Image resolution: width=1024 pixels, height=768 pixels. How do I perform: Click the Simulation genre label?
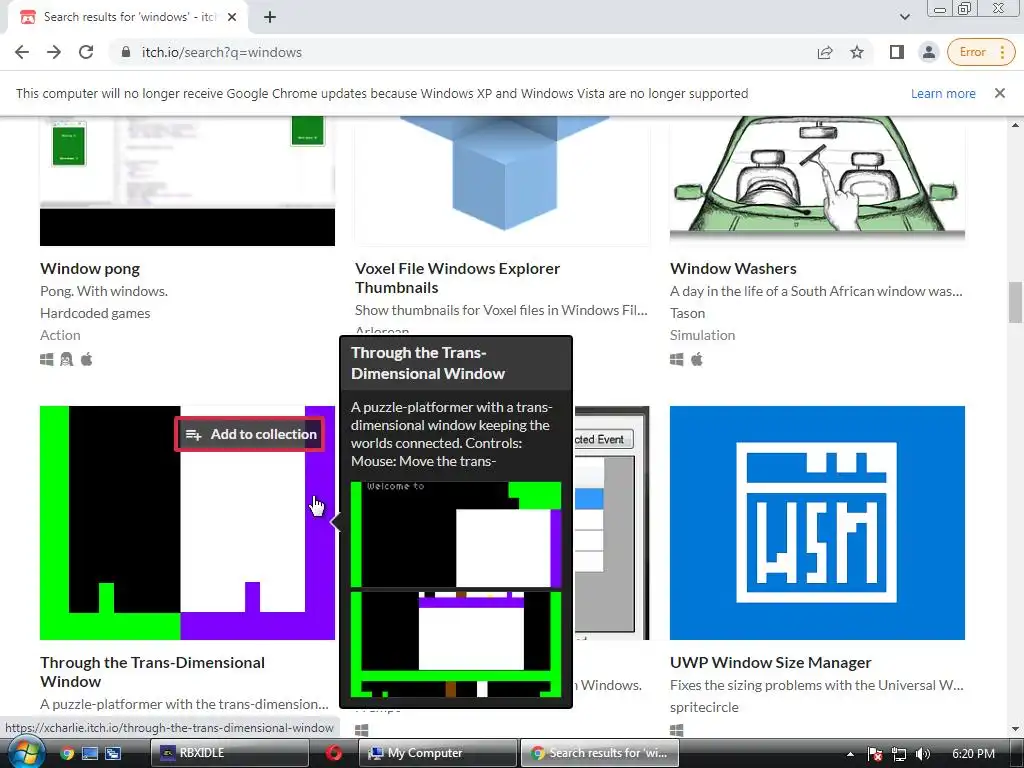703,335
